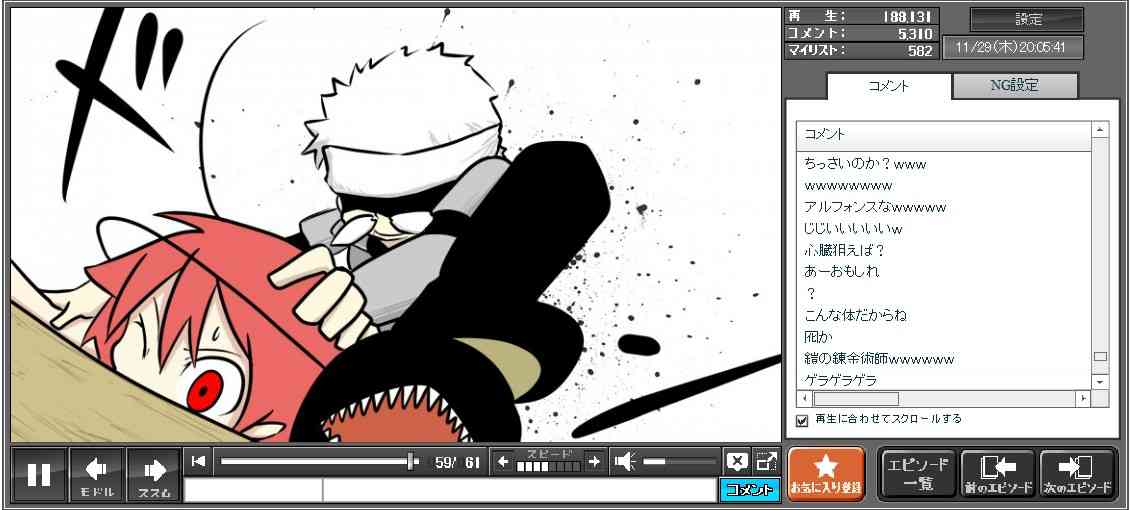Increase playback speed with right arrow

click(x=594, y=461)
